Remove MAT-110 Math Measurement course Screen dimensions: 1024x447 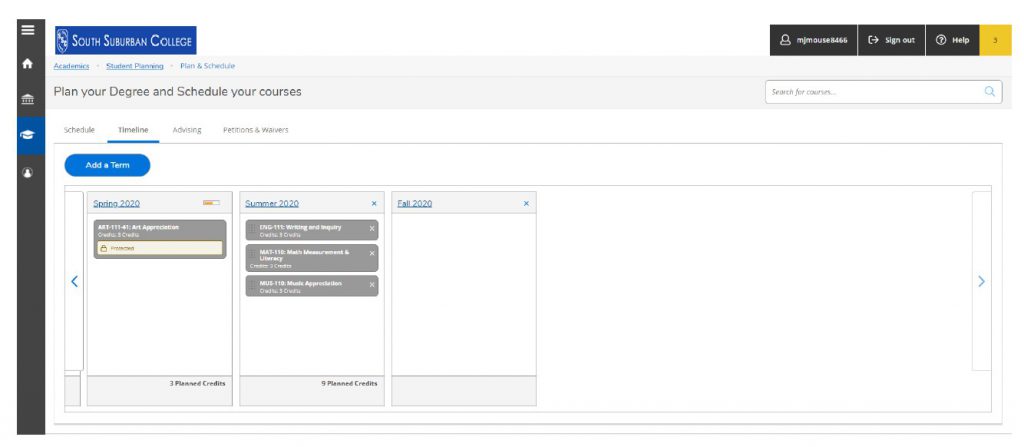point(372,254)
